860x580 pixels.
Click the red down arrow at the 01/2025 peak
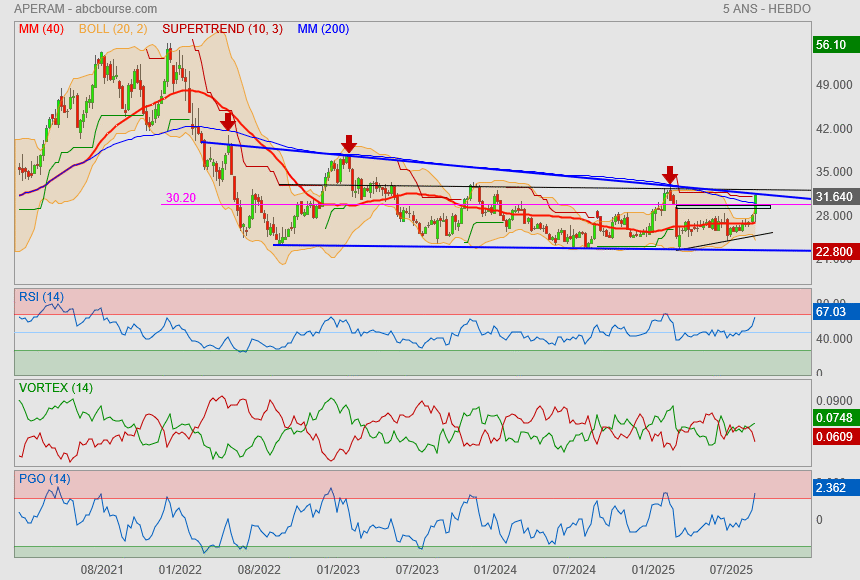tap(670, 175)
